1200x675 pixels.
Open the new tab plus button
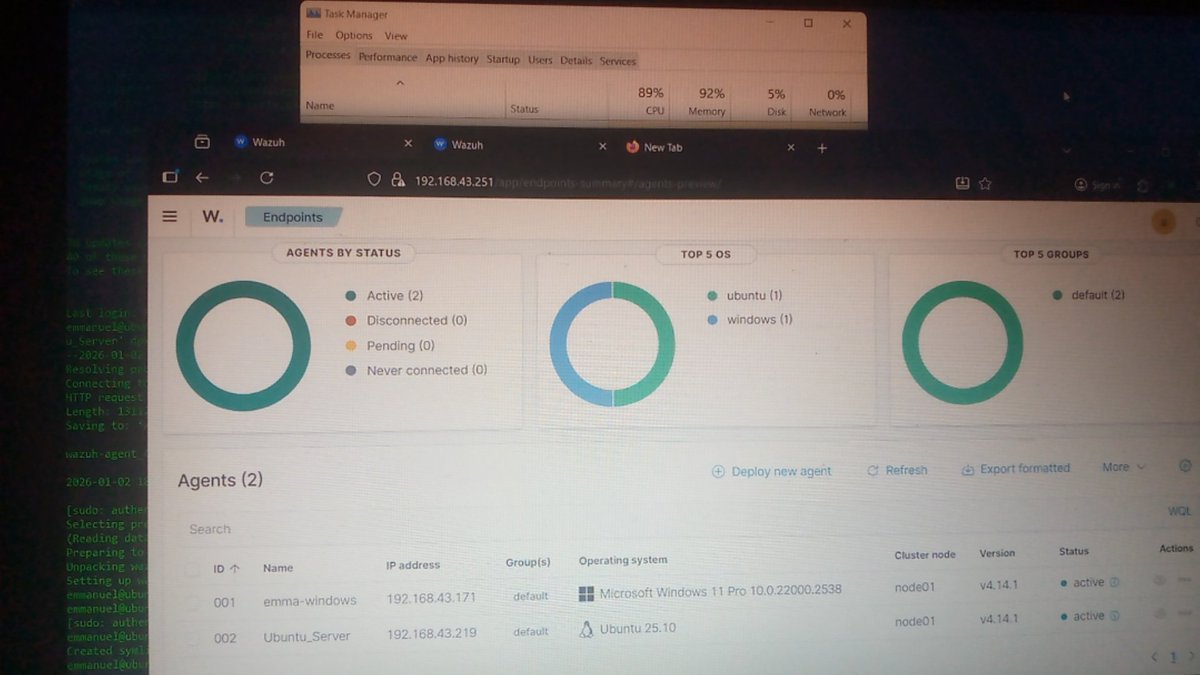pyautogui.click(x=822, y=147)
